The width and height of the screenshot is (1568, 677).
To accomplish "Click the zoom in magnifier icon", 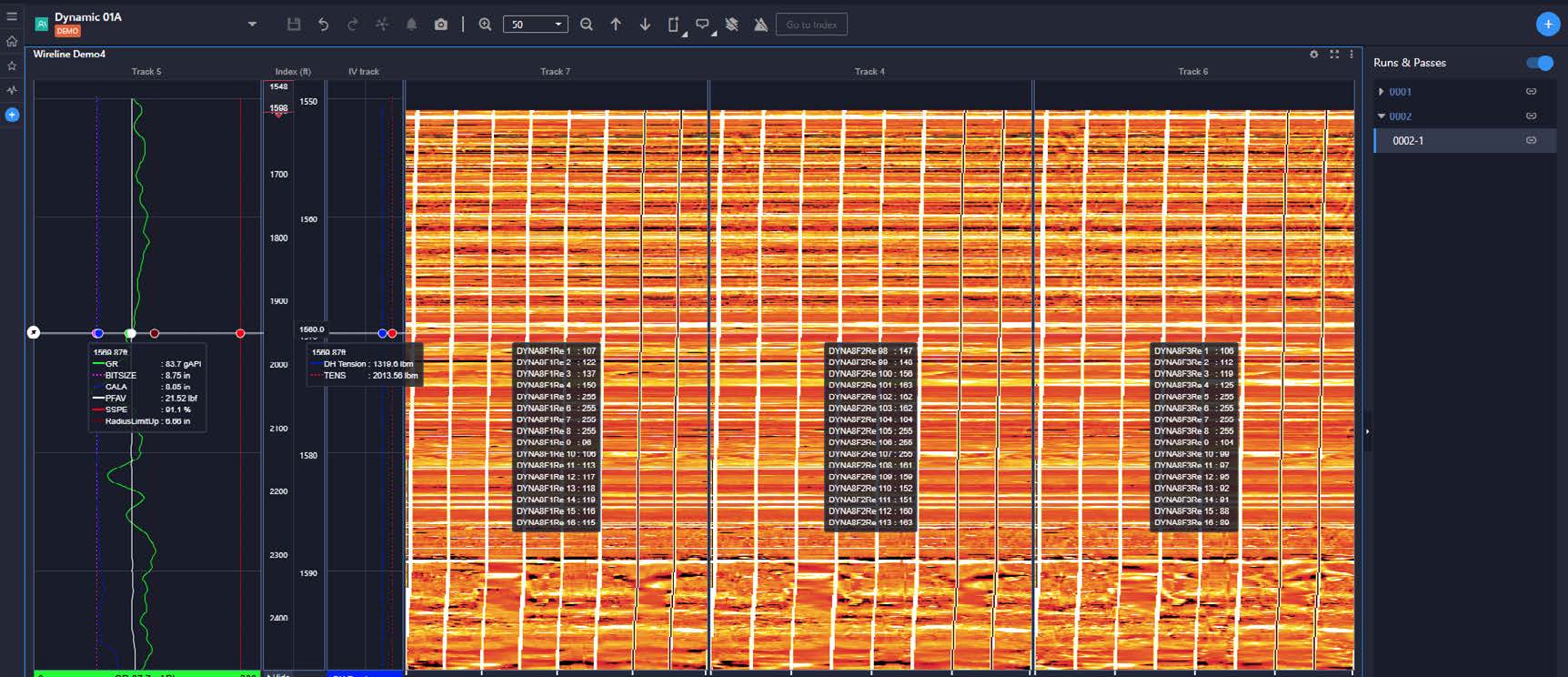I will pyautogui.click(x=486, y=25).
